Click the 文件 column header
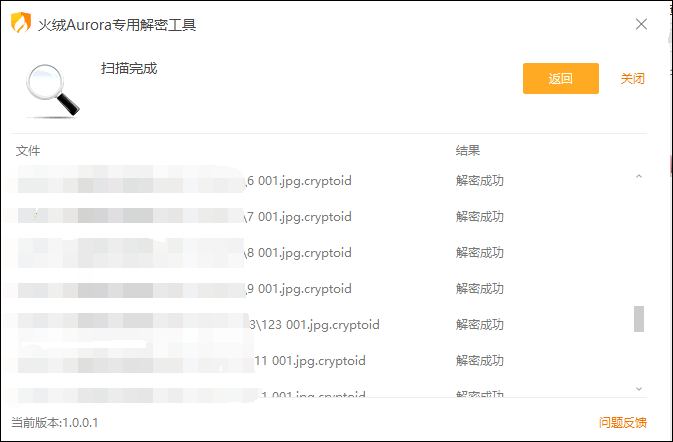The width and height of the screenshot is (673, 442). pos(28,151)
